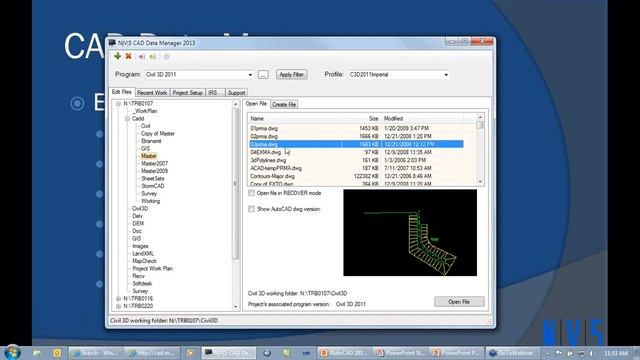Select the Copy of Master folder
Image resolution: width=640 pixels, height=360 pixels.
click(158, 133)
